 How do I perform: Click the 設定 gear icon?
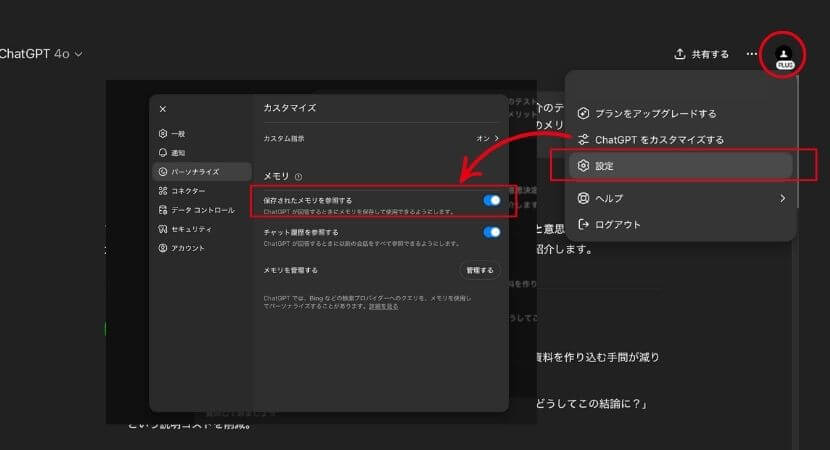click(x=583, y=166)
